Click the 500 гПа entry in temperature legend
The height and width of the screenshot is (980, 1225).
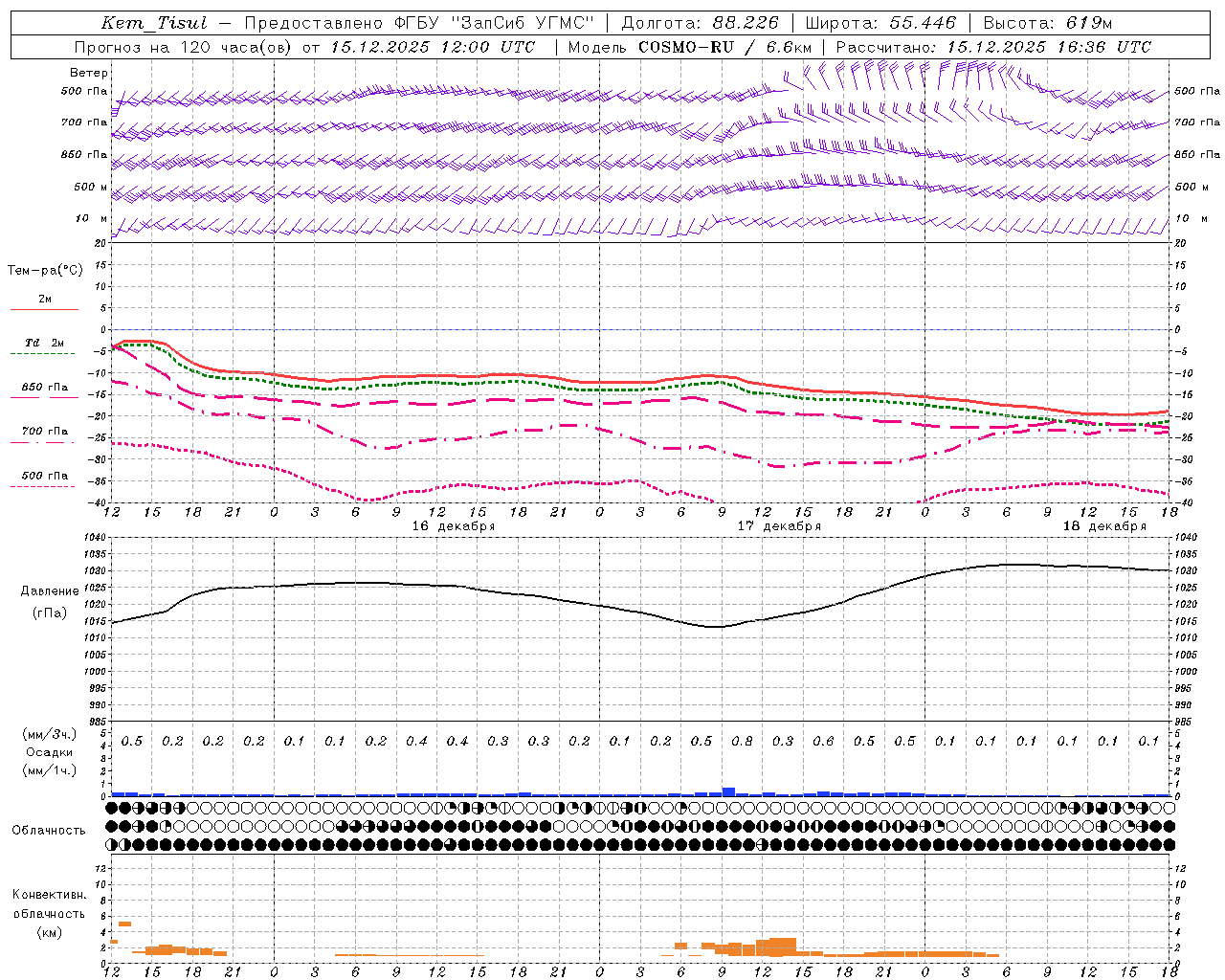[x=44, y=475]
